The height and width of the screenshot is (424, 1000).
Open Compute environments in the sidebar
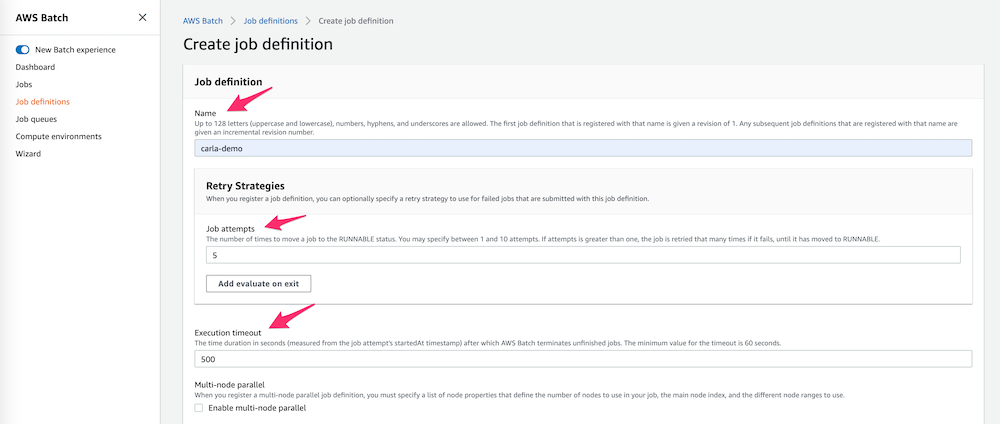point(58,136)
